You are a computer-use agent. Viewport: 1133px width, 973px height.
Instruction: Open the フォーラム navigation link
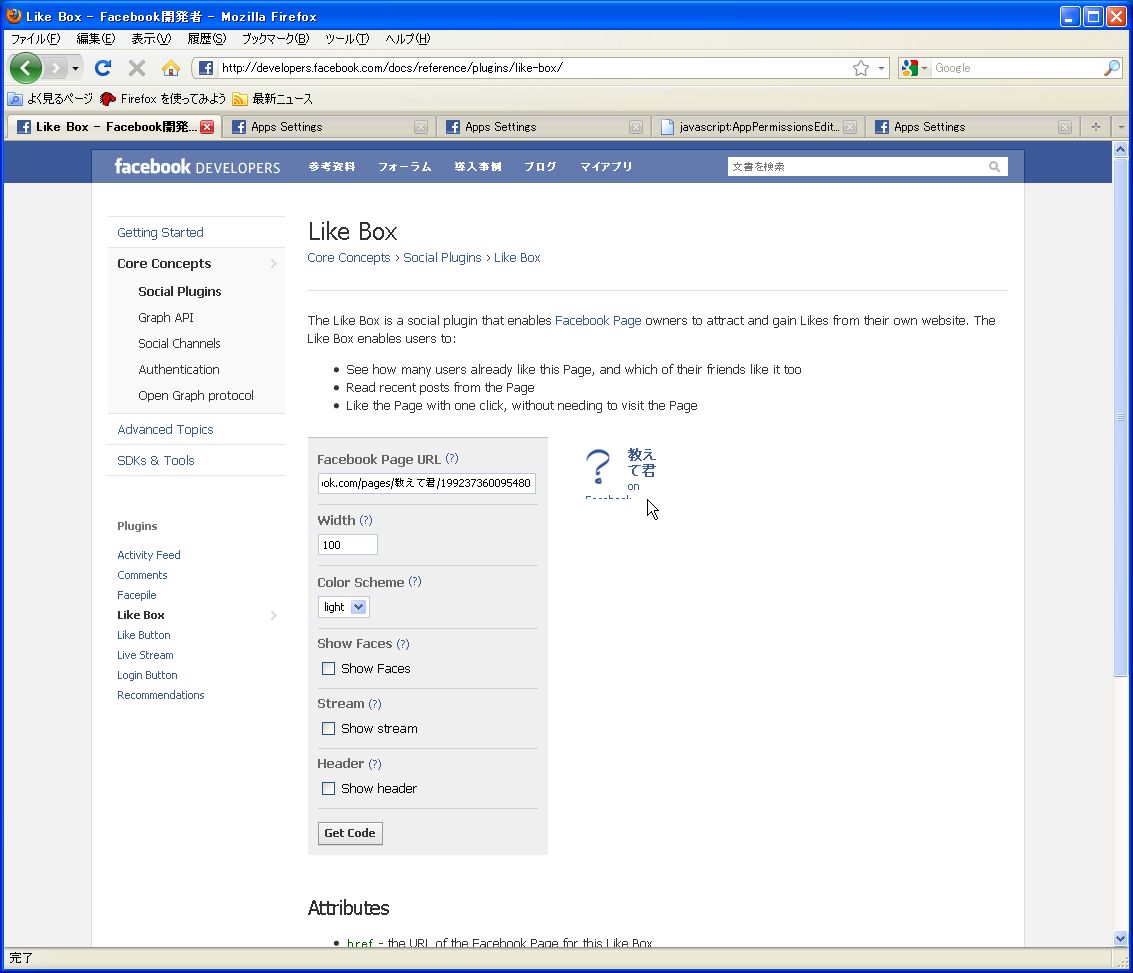tap(405, 167)
